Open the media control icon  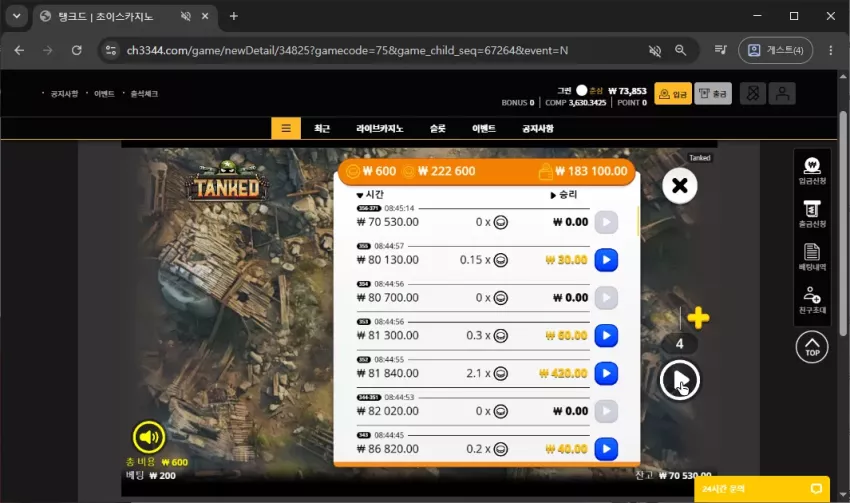(x=720, y=50)
